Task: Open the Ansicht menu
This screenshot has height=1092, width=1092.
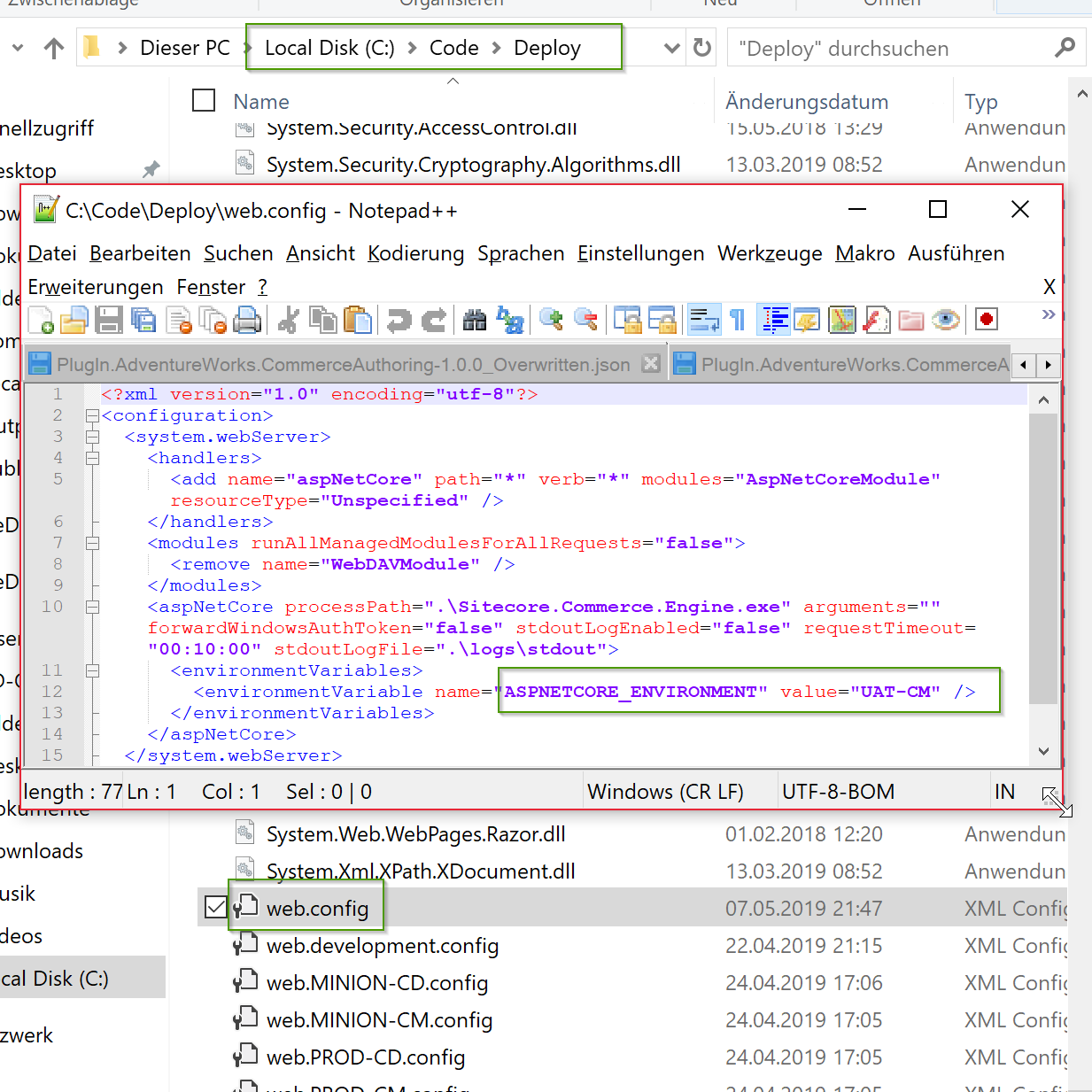Action: click(321, 253)
